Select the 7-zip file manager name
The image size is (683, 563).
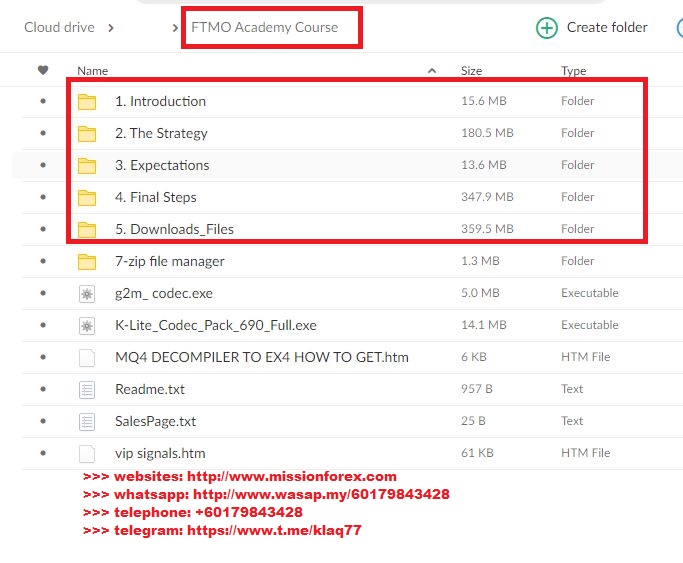[169, 261]
